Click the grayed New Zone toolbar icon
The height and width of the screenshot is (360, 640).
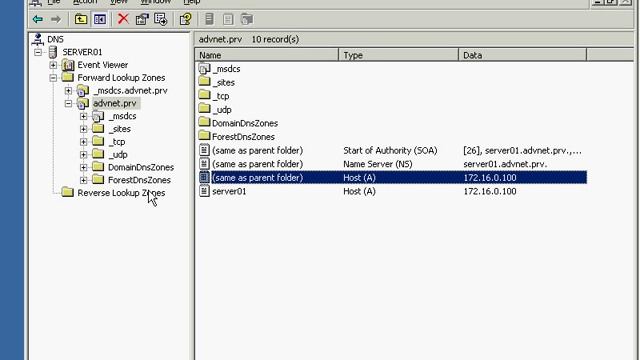pos(247,19)
